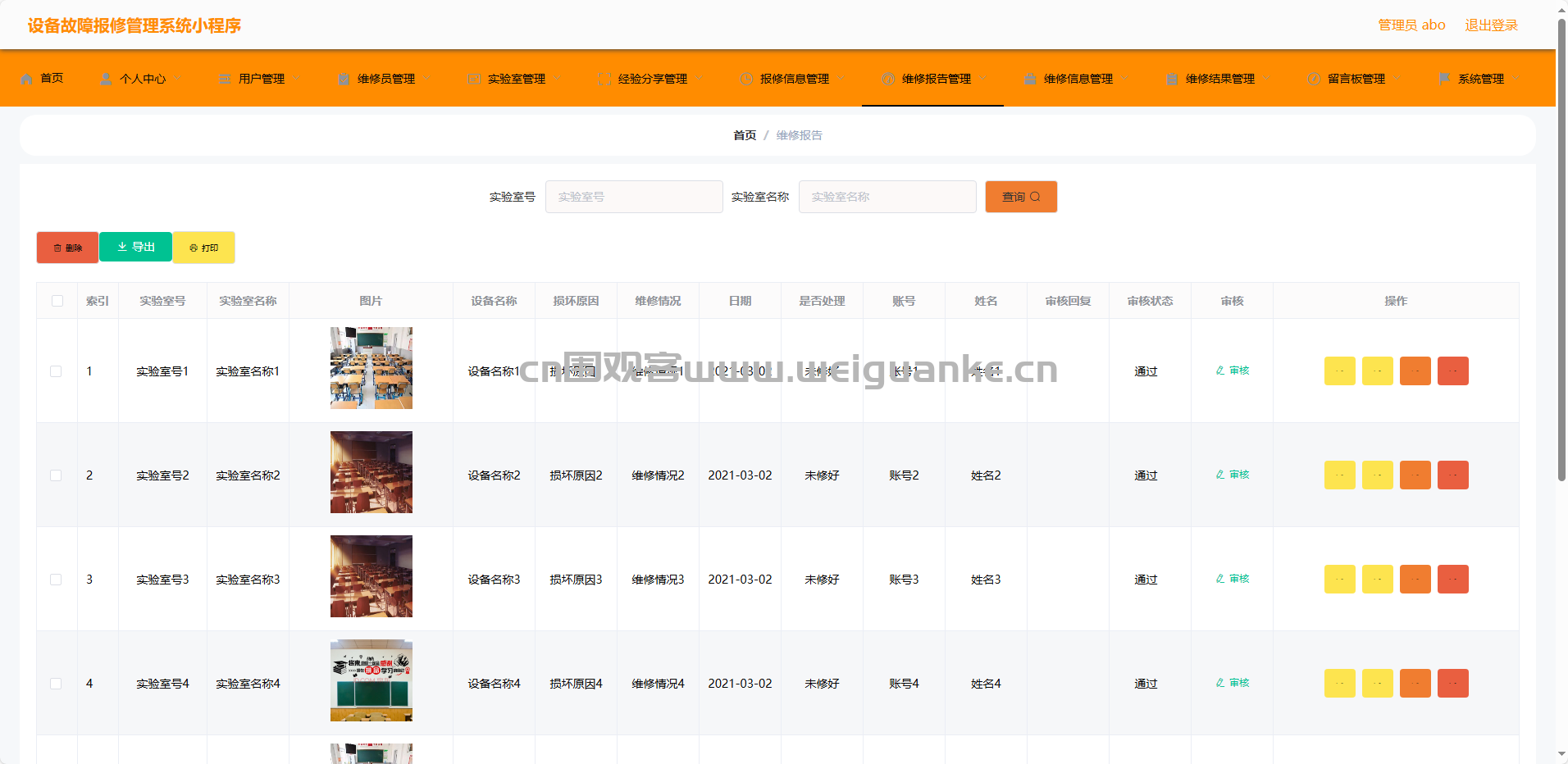
Task: Click the 账号2 cell
Action: click(x=904, y=475)
